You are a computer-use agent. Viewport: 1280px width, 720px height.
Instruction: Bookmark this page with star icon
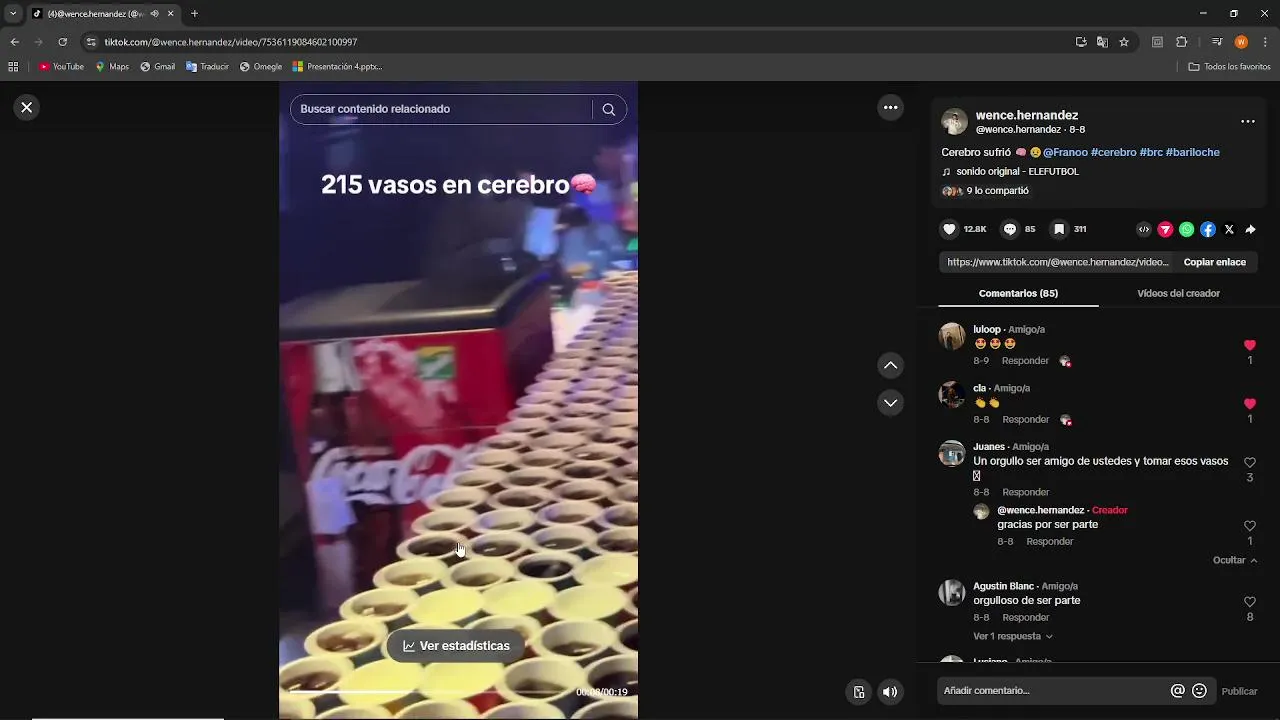1124,42
